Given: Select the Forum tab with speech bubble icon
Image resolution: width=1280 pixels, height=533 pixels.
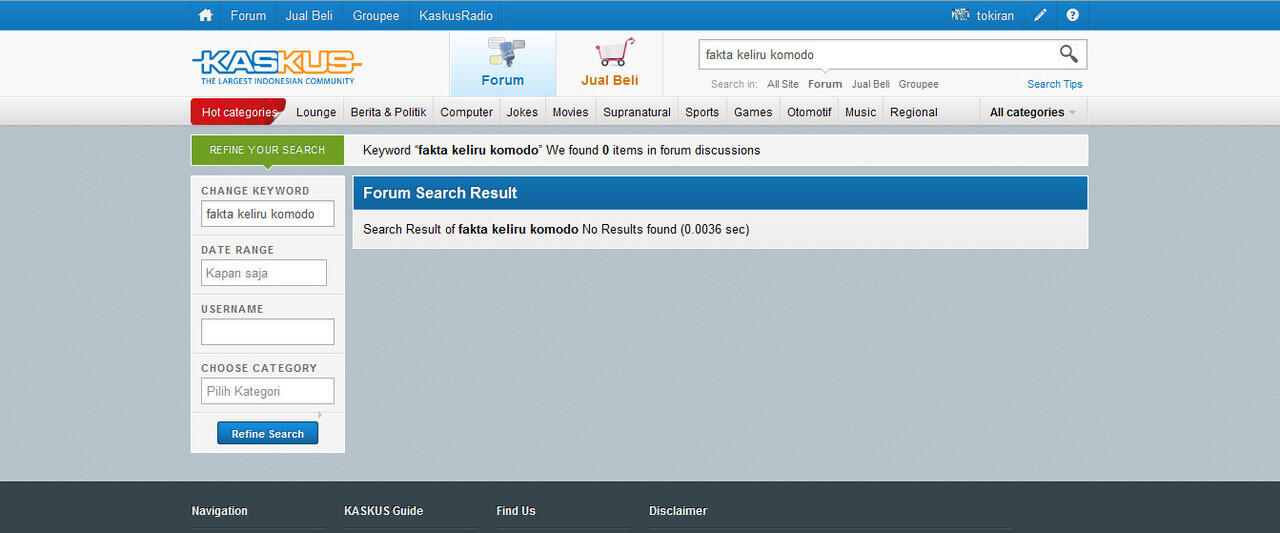Looking at the screenshot, I should coord(503,63).
